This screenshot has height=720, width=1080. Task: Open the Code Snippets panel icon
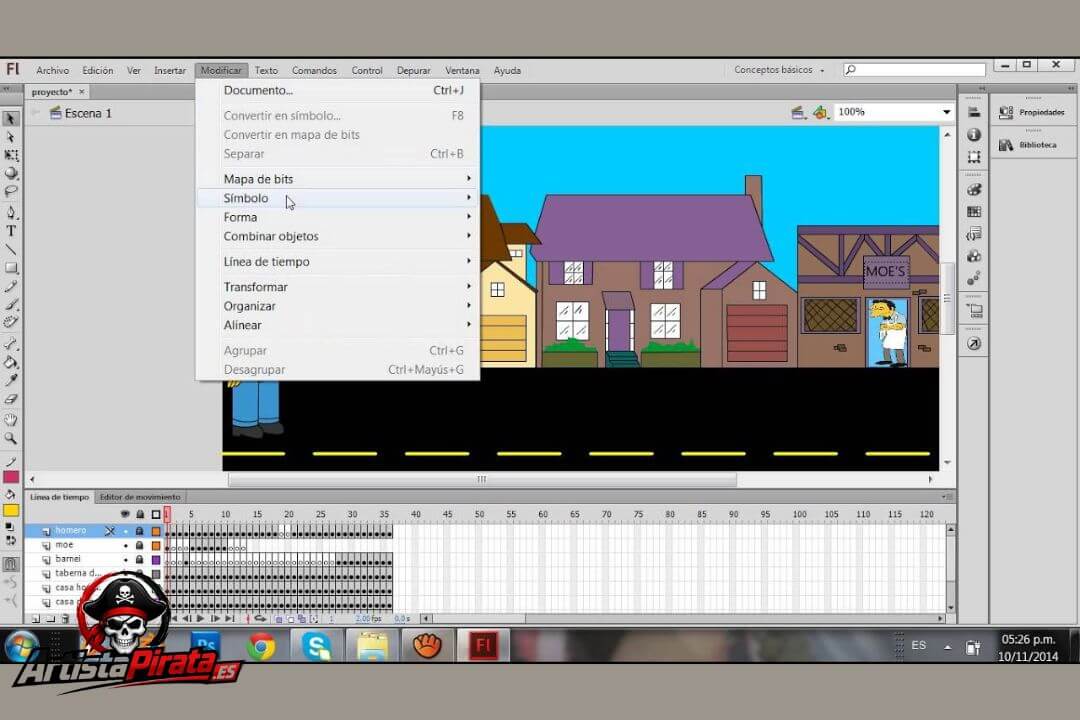pos(973,234)
